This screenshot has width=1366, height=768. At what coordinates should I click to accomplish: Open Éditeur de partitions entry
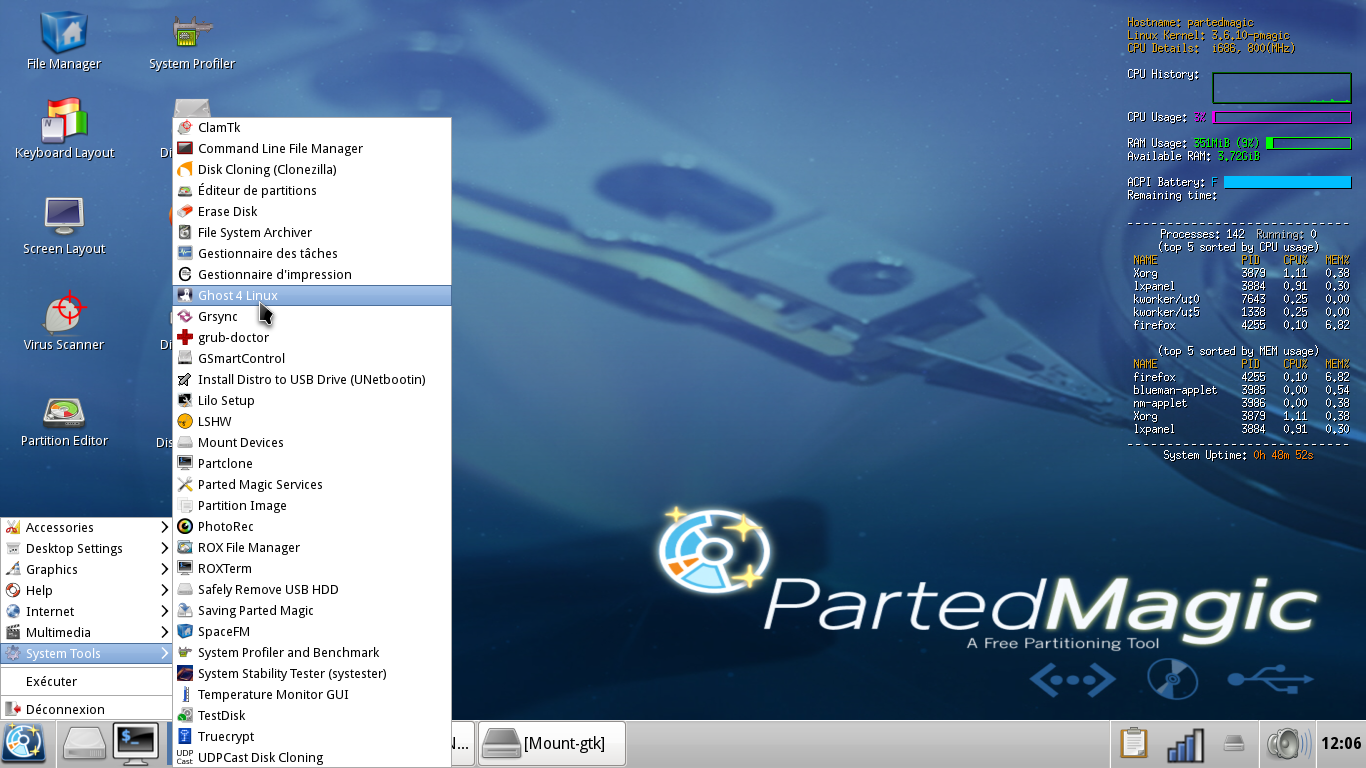tap(312, 190)
